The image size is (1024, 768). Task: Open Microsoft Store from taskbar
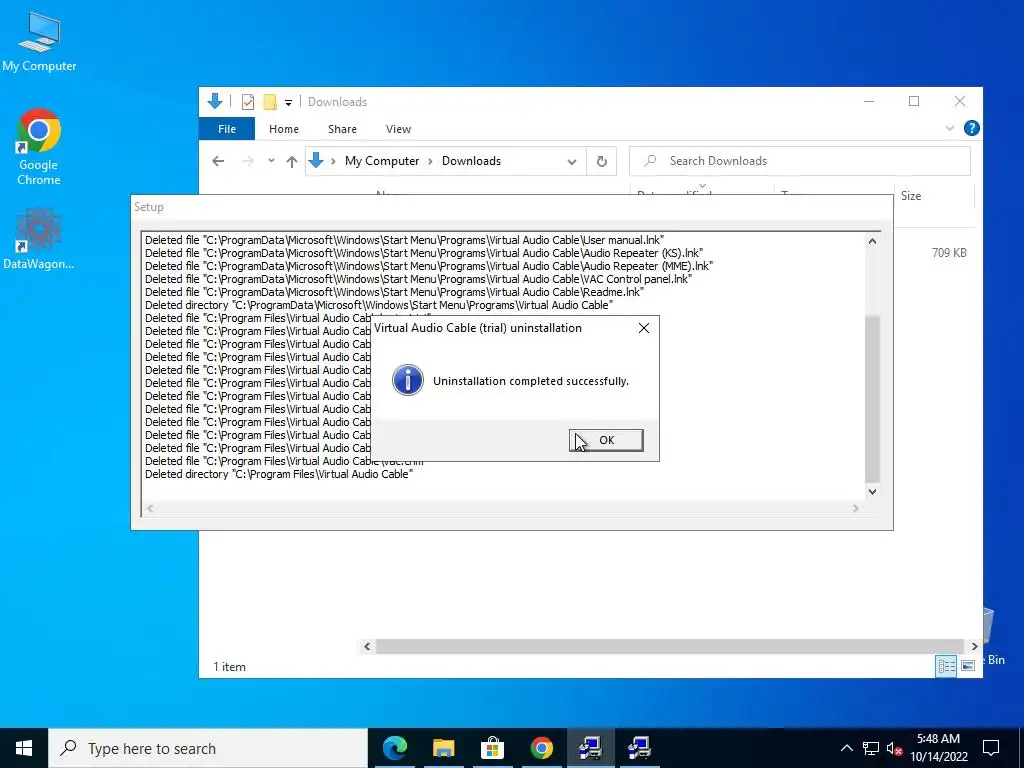click(x=492, y=748)
